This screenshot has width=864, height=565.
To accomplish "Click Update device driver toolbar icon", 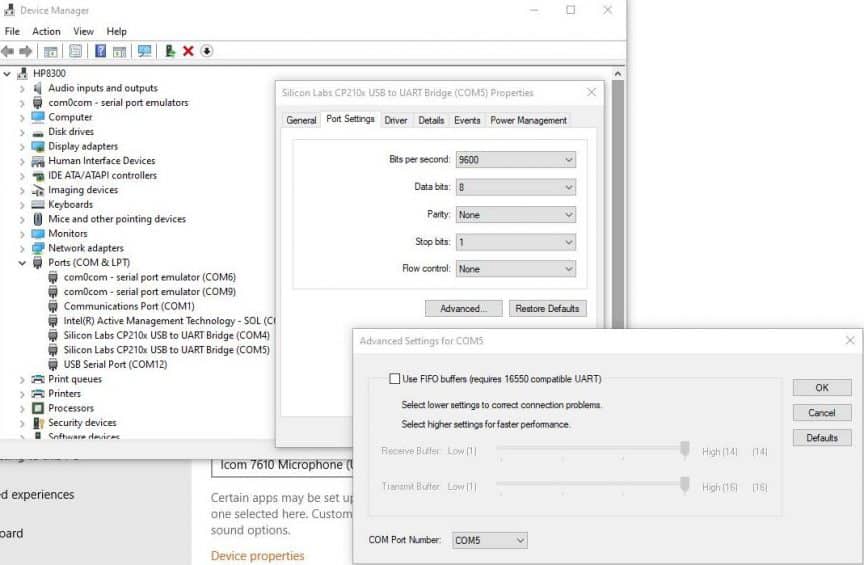I will [x=170, y=51].
